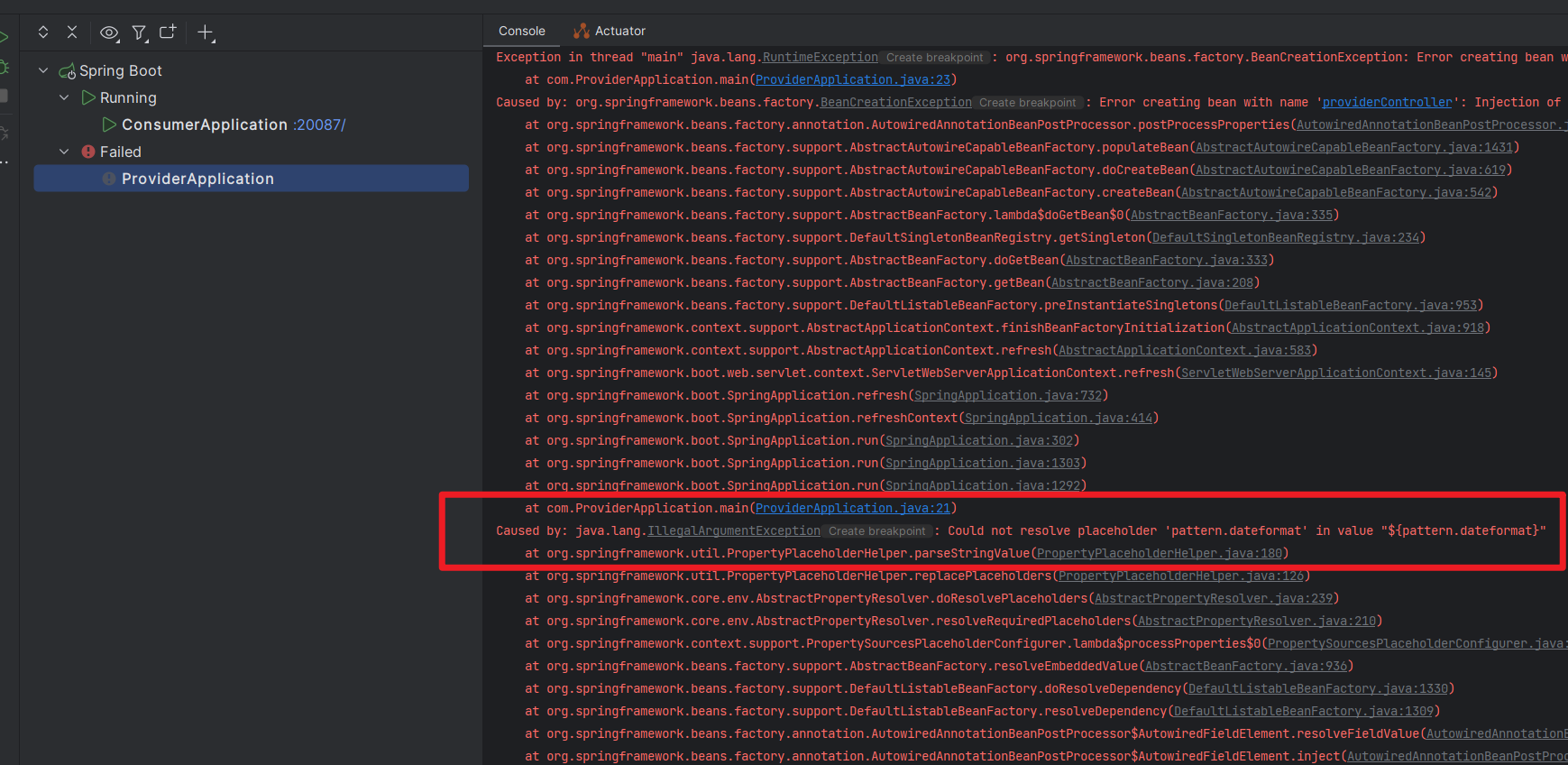This screenshot has width=1568, height=765.
Task: Open the View Options eye menu
Action: (x=109, y=32)
